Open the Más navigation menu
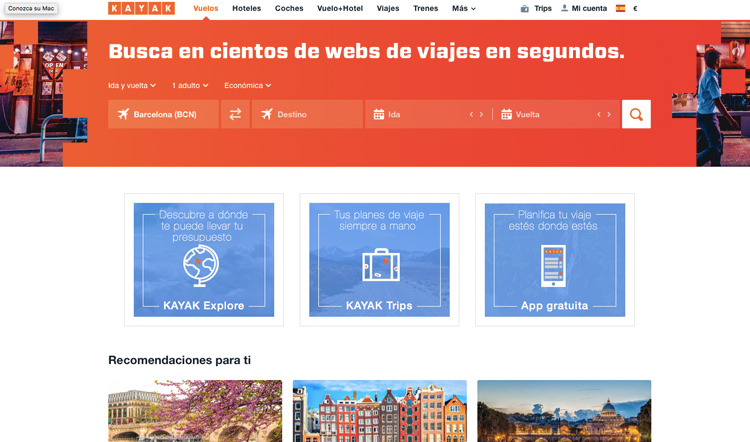The image size is (750, 442). pos(463,8)
